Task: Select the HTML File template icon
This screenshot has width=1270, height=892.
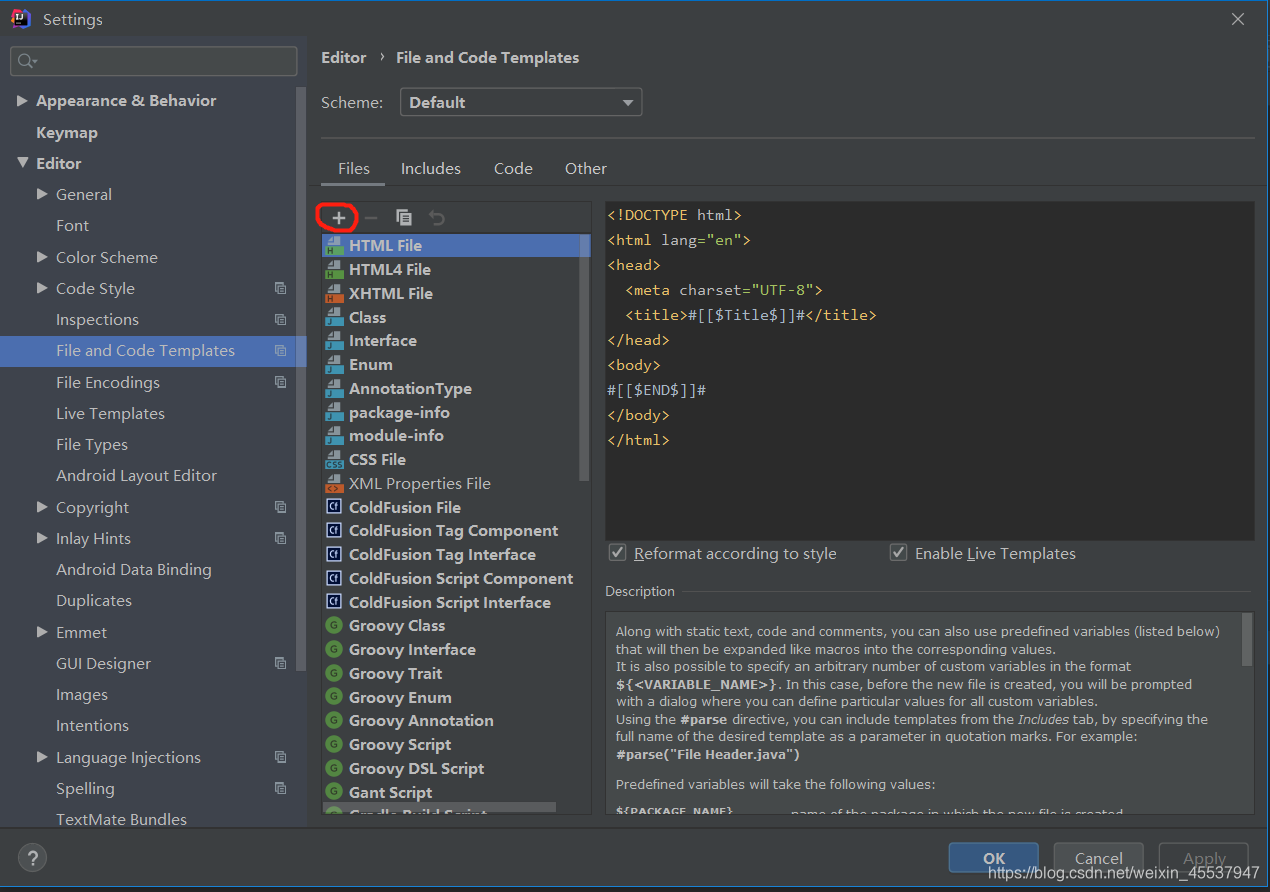Action: click(334, 245)
